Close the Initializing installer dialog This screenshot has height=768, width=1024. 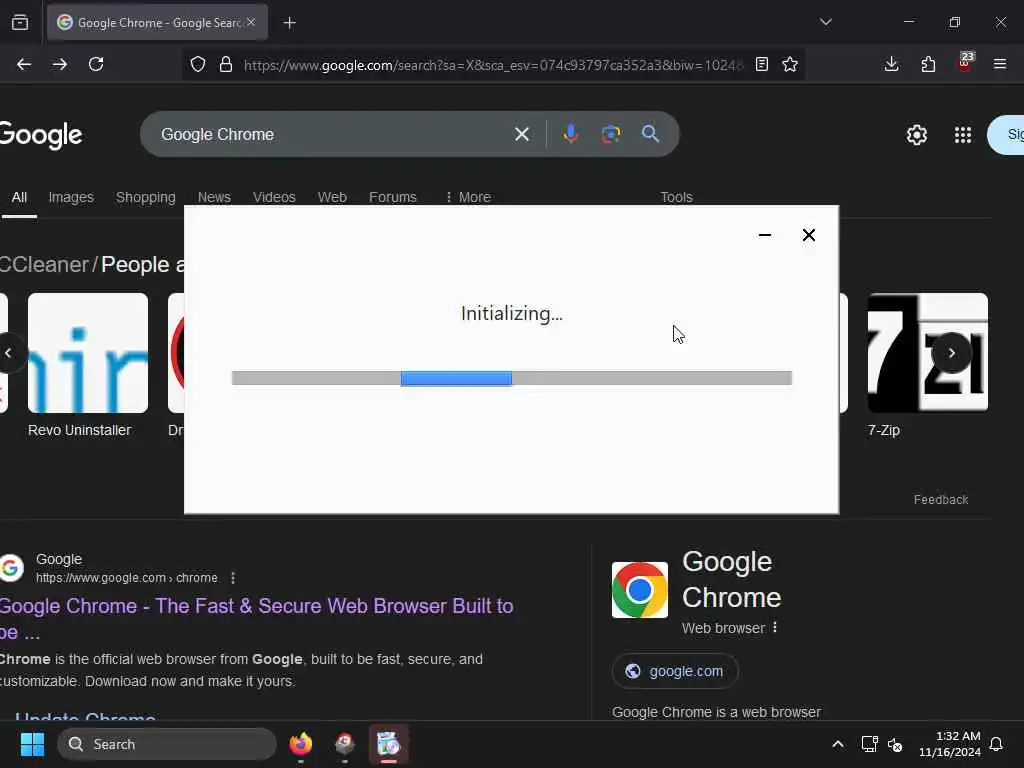[x=808, y=235]
